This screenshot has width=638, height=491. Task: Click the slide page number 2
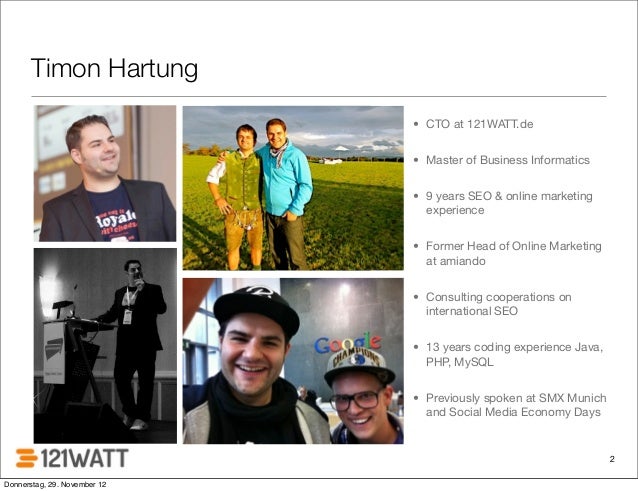612,459
